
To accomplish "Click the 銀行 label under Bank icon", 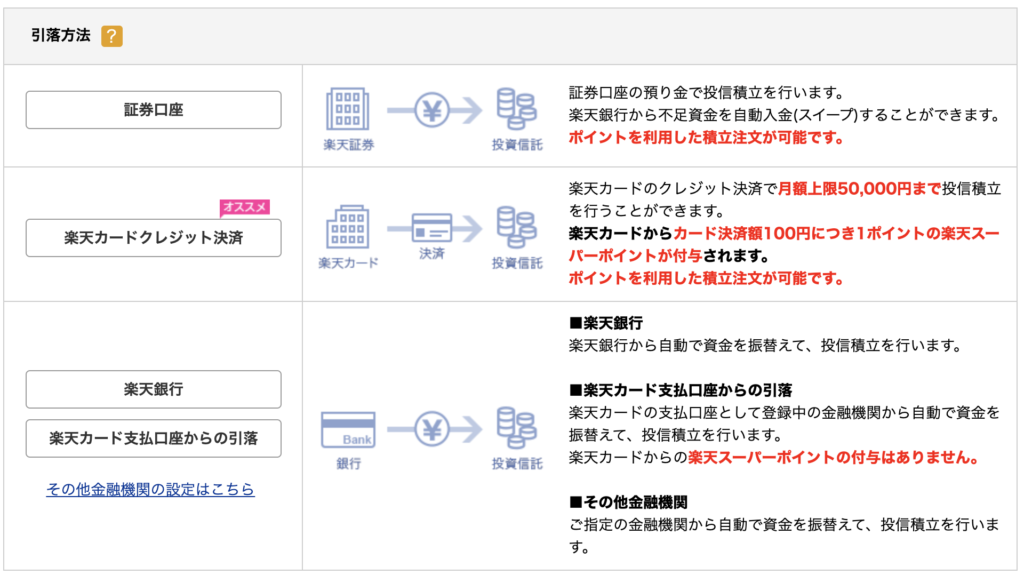I will pos(348,463).
